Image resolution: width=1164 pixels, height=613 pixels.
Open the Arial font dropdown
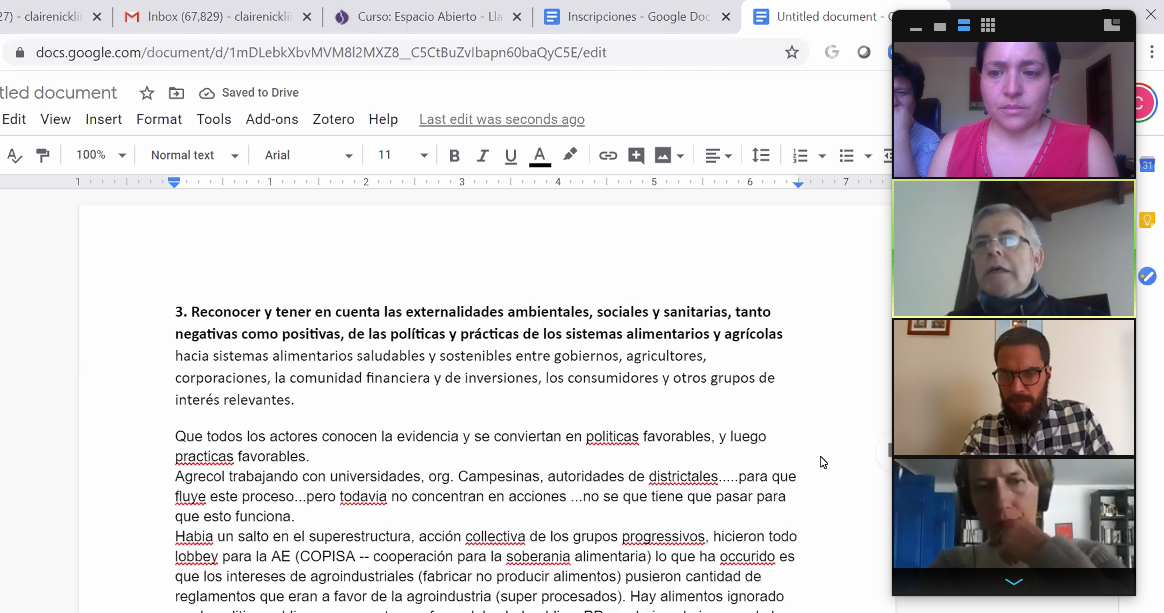click(308, 155)
